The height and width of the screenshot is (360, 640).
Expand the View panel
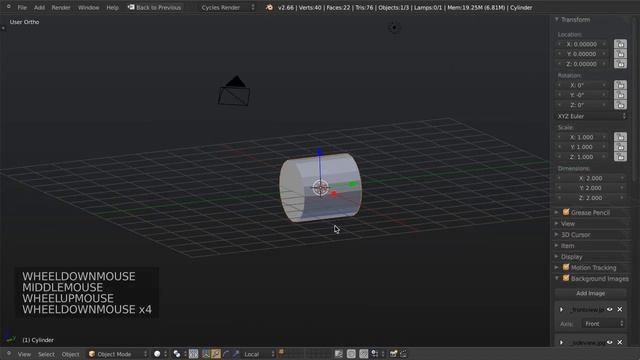tap(557, 223)
